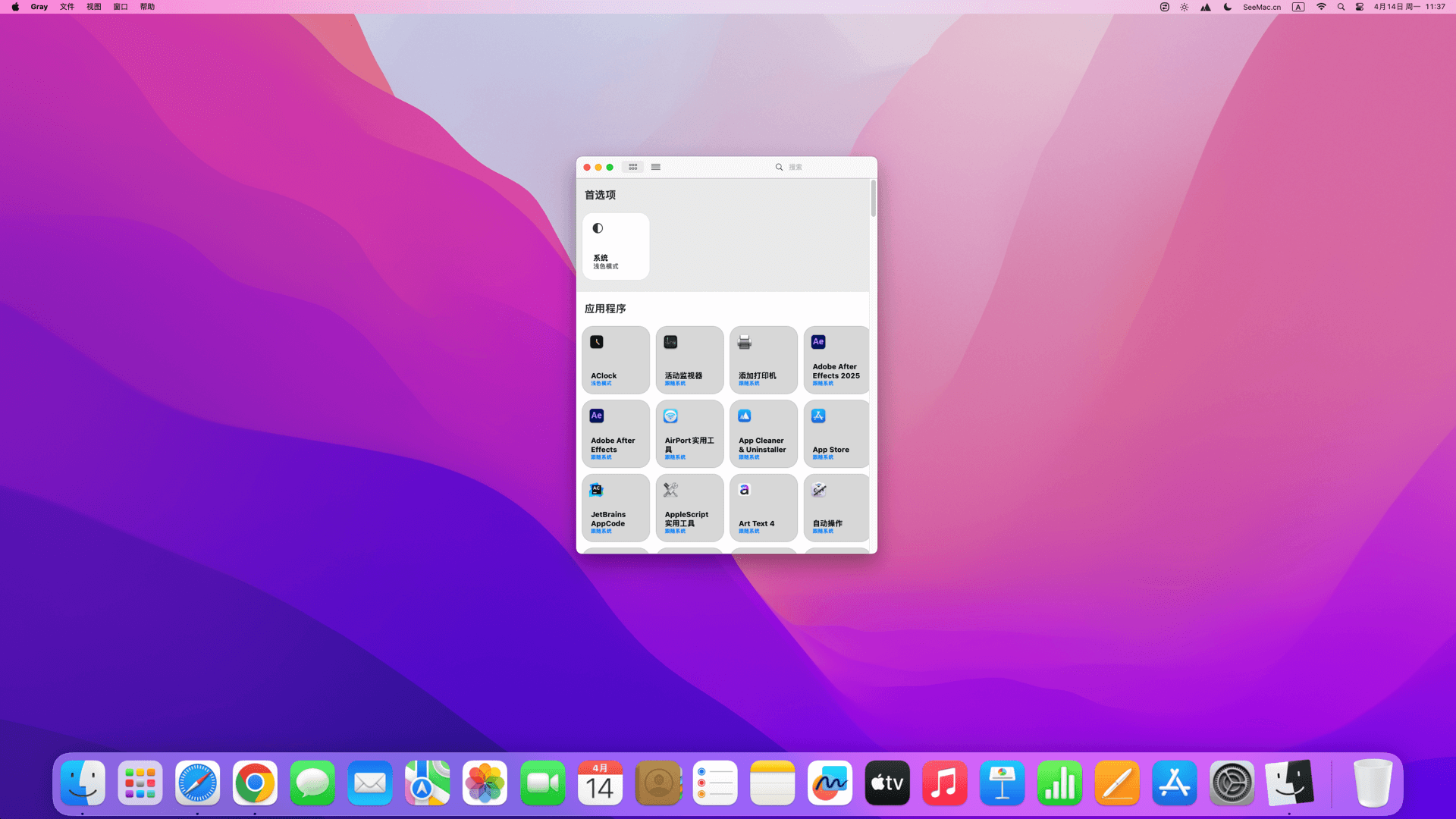Toggle the 系统 appearance tile
Viewport: 1456px width, 819px height.
(x=615, y=246)
